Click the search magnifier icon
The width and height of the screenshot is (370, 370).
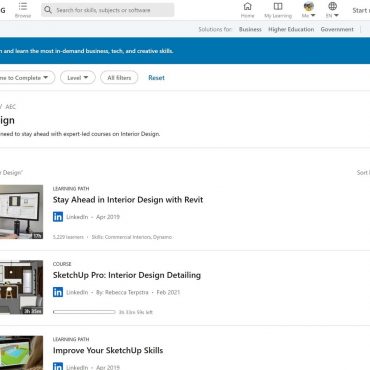coord(48,10)
